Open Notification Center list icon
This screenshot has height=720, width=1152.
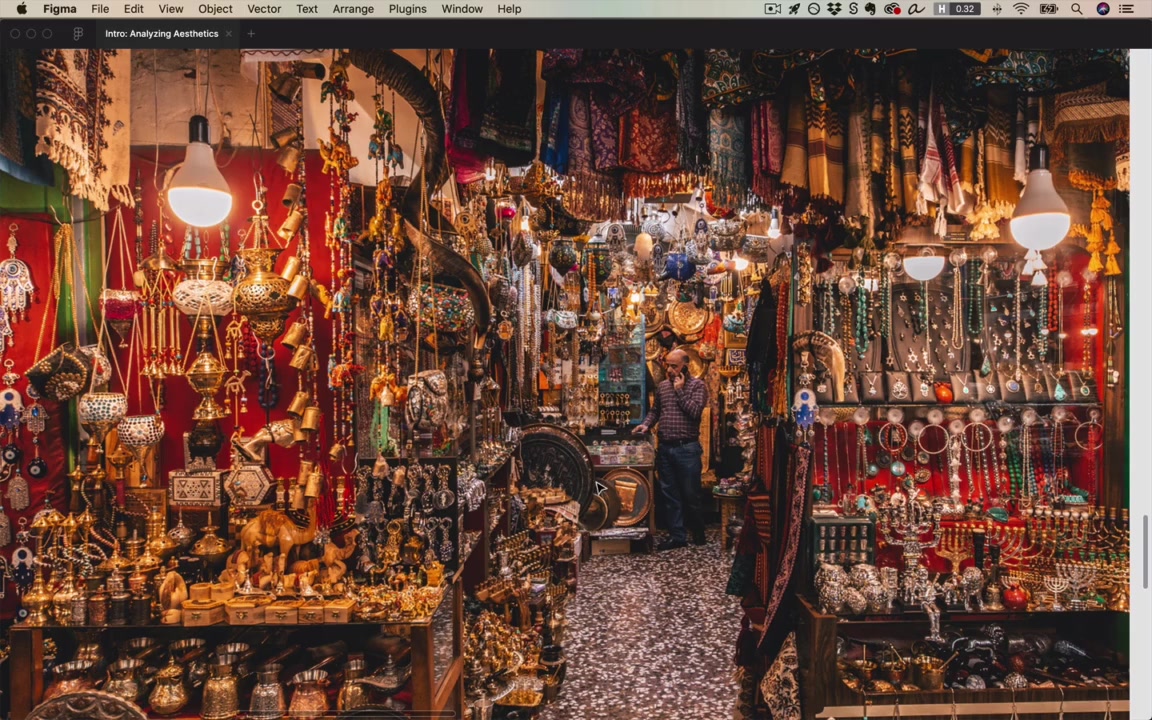(1126, 9)
